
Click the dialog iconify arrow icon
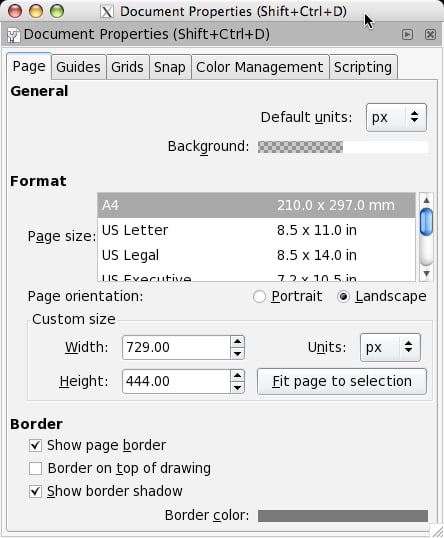click(x=407, y=34)
